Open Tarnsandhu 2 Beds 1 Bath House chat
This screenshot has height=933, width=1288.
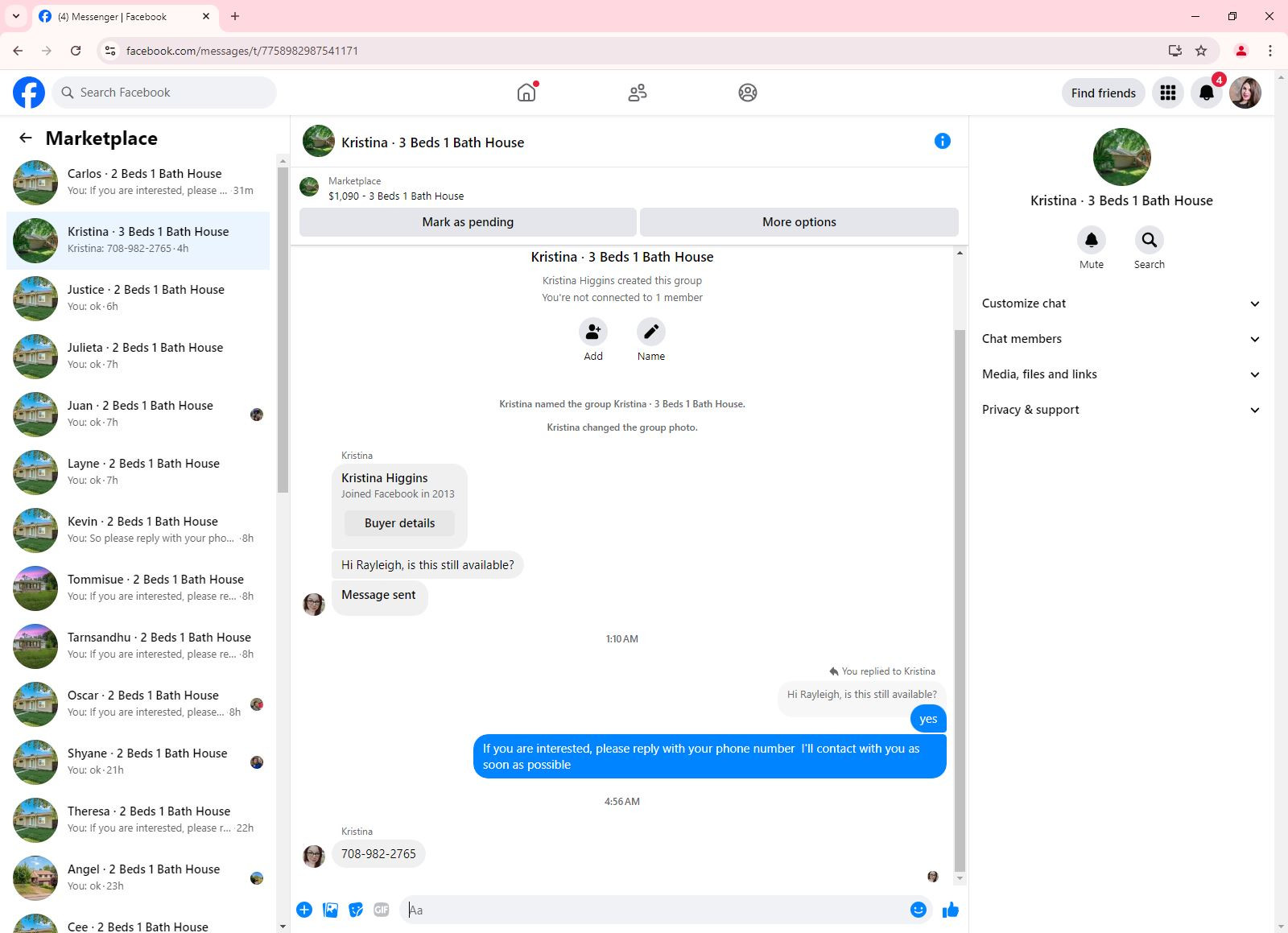coord(138,646)
